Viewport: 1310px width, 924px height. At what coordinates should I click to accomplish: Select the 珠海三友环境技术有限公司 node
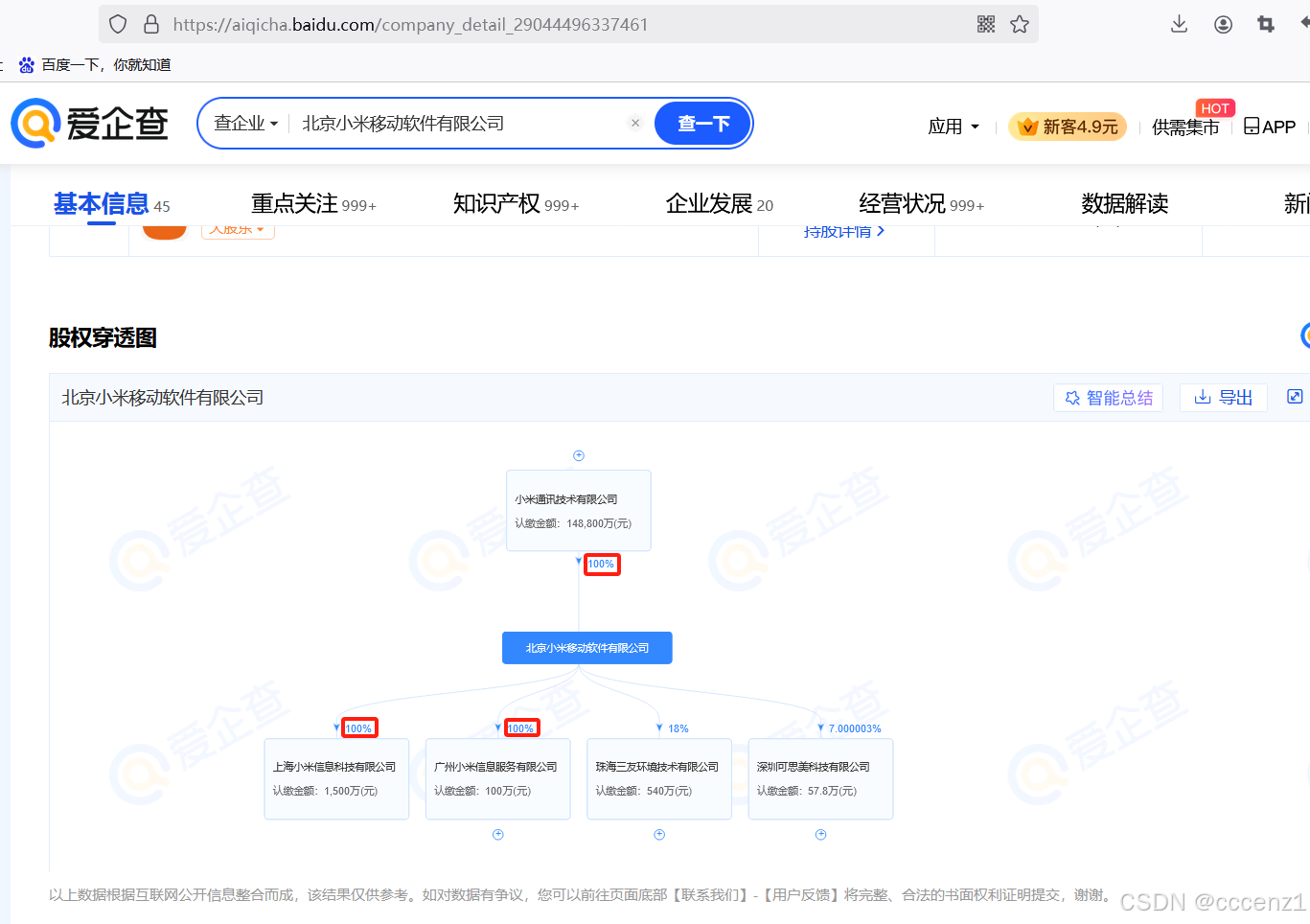(x=659, y=779)
